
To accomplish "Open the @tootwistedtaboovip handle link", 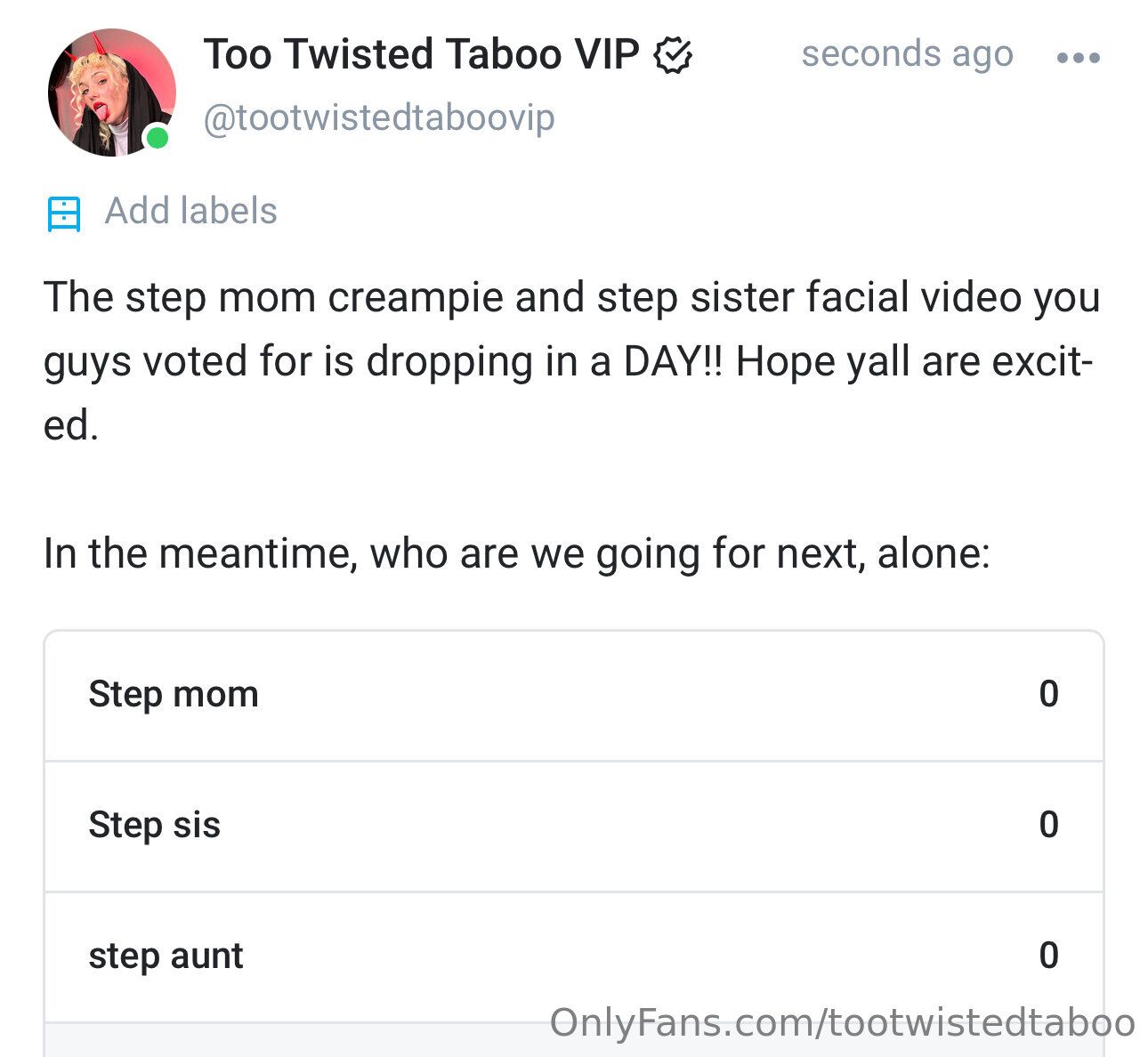I will point(379,117).
